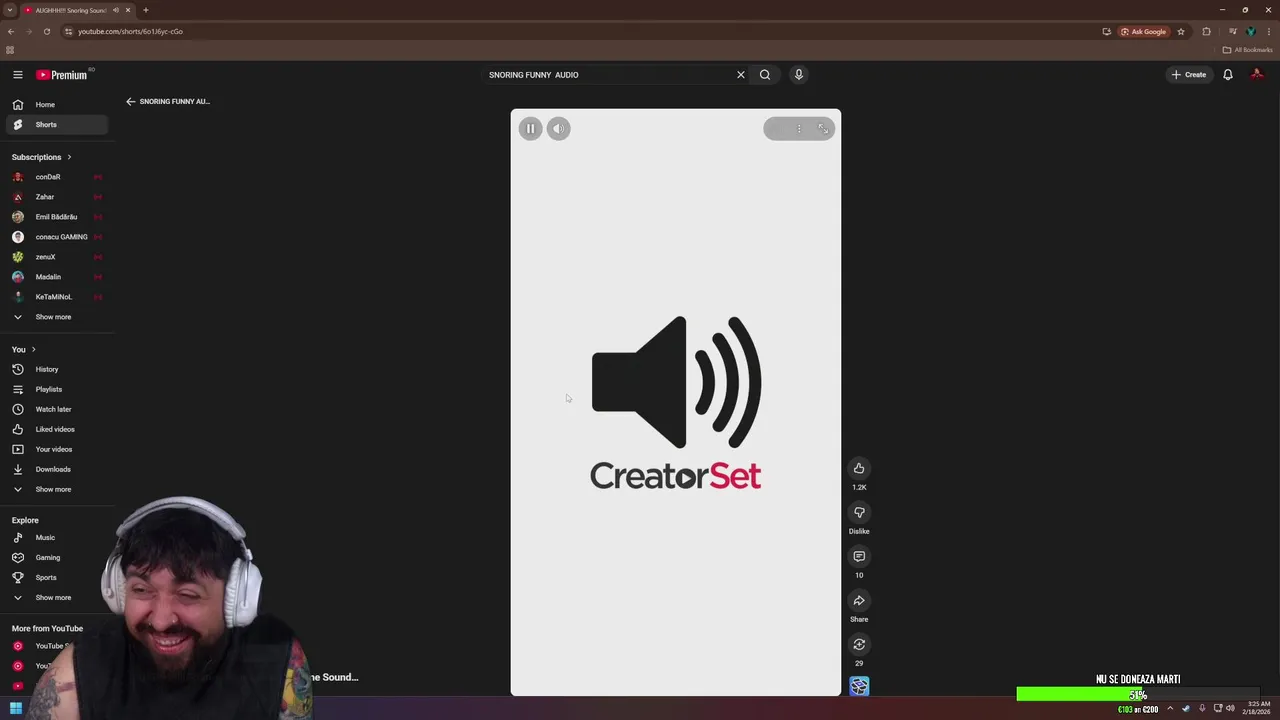Open Watch later list
The width and height of the screenshot is (1280, 720).
point(57,409)
